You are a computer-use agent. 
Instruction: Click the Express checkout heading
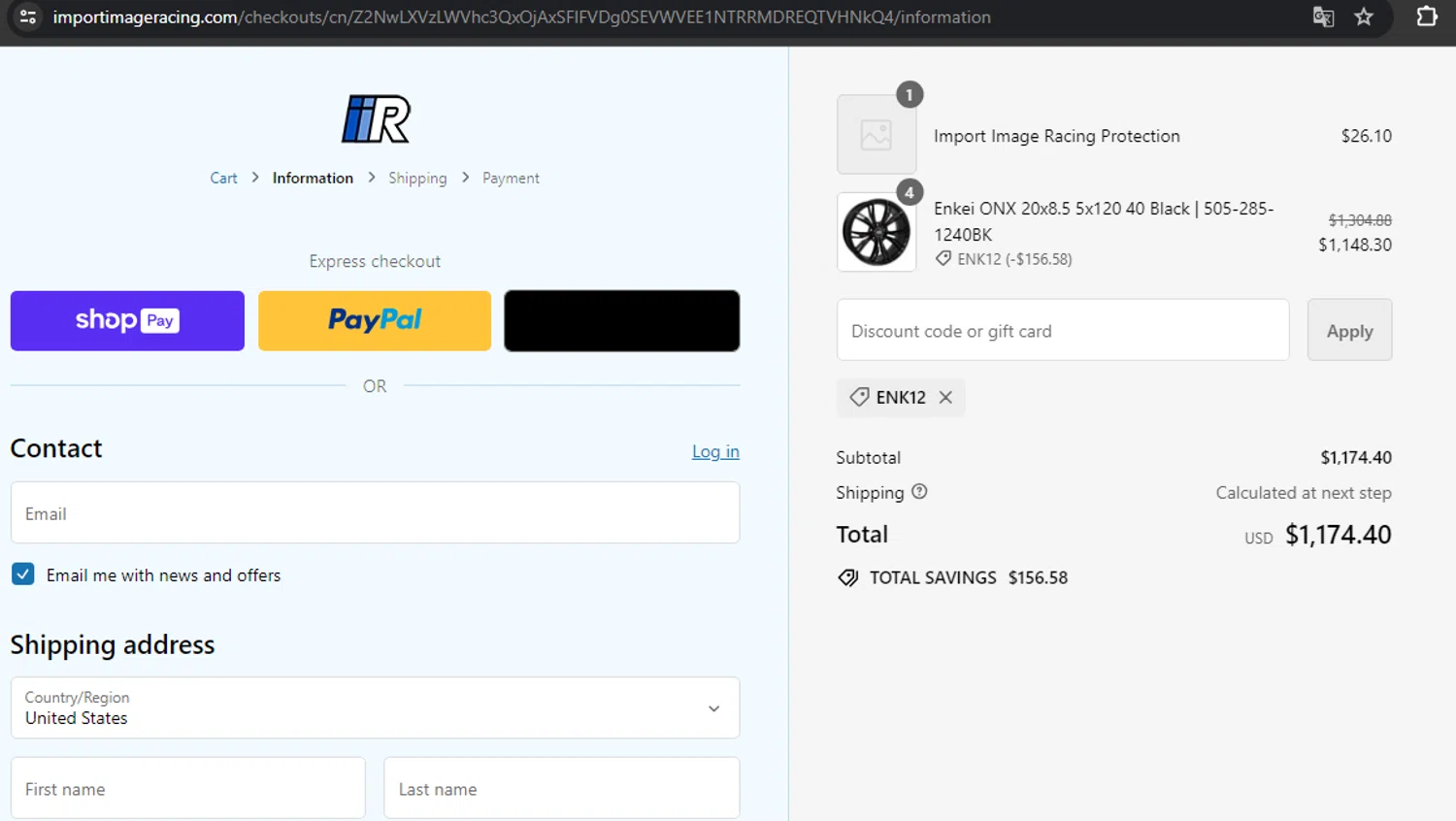point(375,261)
